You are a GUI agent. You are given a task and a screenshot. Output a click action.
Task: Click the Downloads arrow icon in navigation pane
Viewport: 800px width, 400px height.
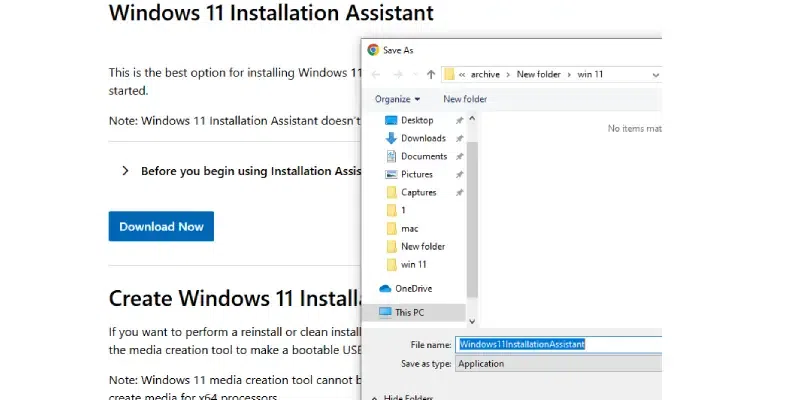pyautogui.click(x=391, y=138)
